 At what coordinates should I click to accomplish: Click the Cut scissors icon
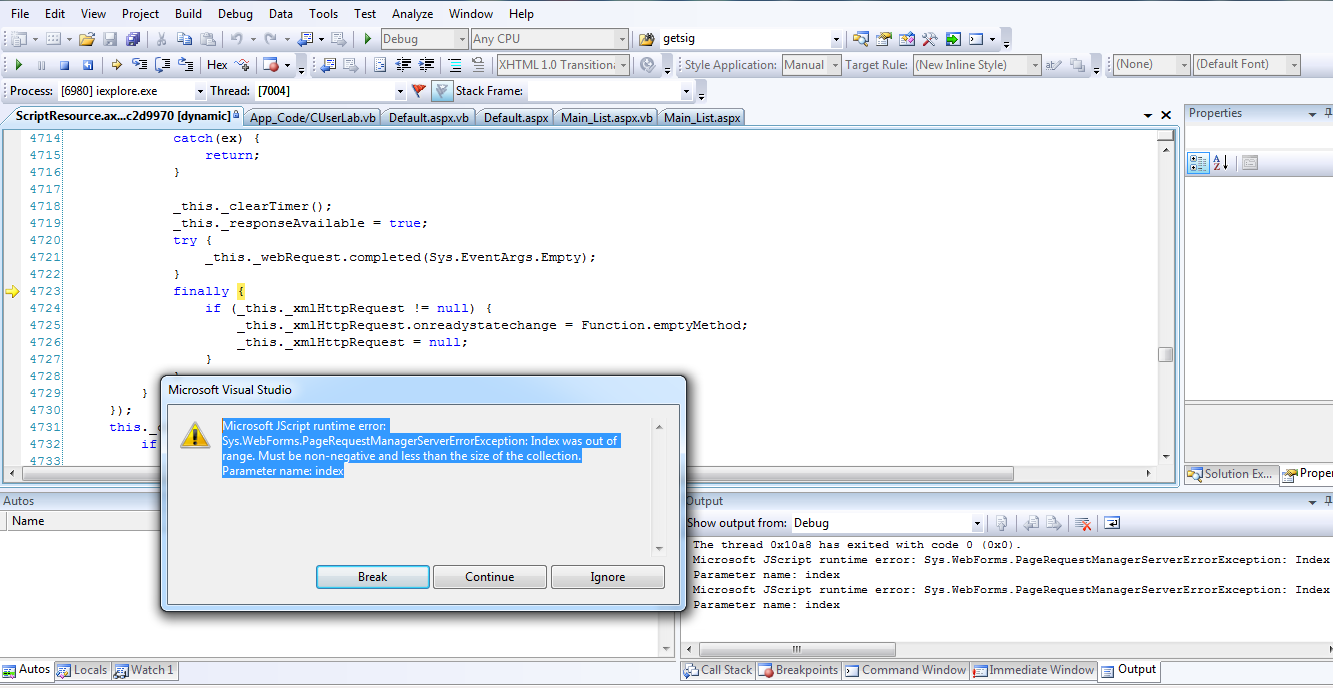(x=161, y=39)
